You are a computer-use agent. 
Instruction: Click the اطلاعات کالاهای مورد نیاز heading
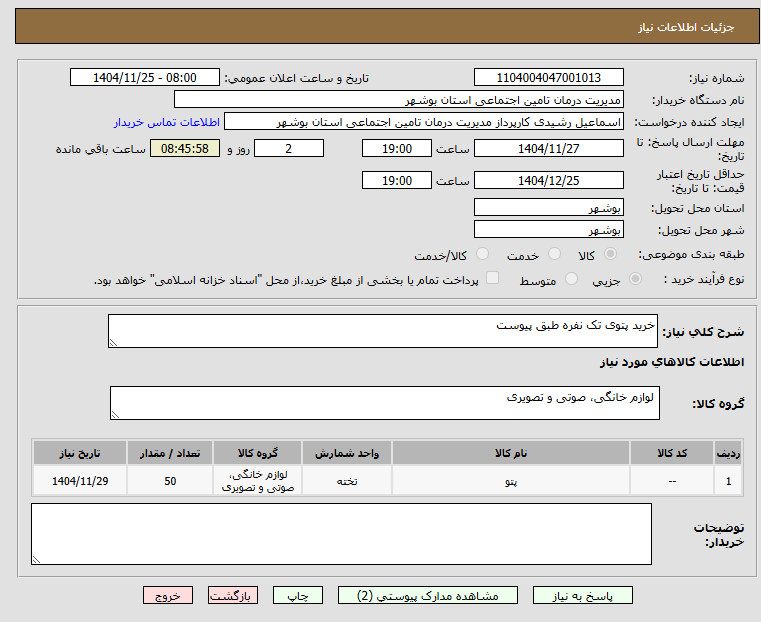click(x=672, y=362)
